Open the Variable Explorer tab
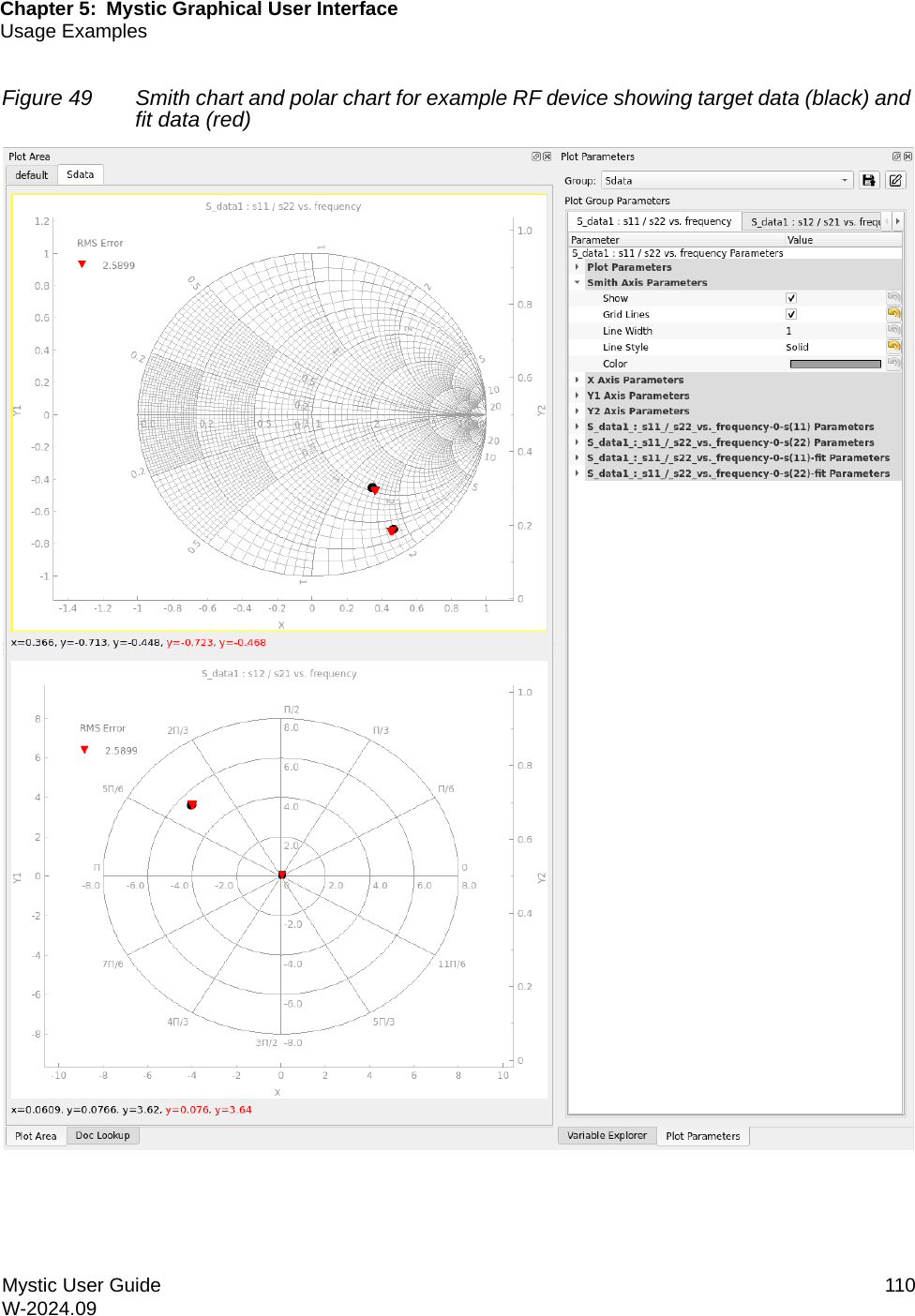The height and width of the screenshot is (1316, 915). 607,1136
